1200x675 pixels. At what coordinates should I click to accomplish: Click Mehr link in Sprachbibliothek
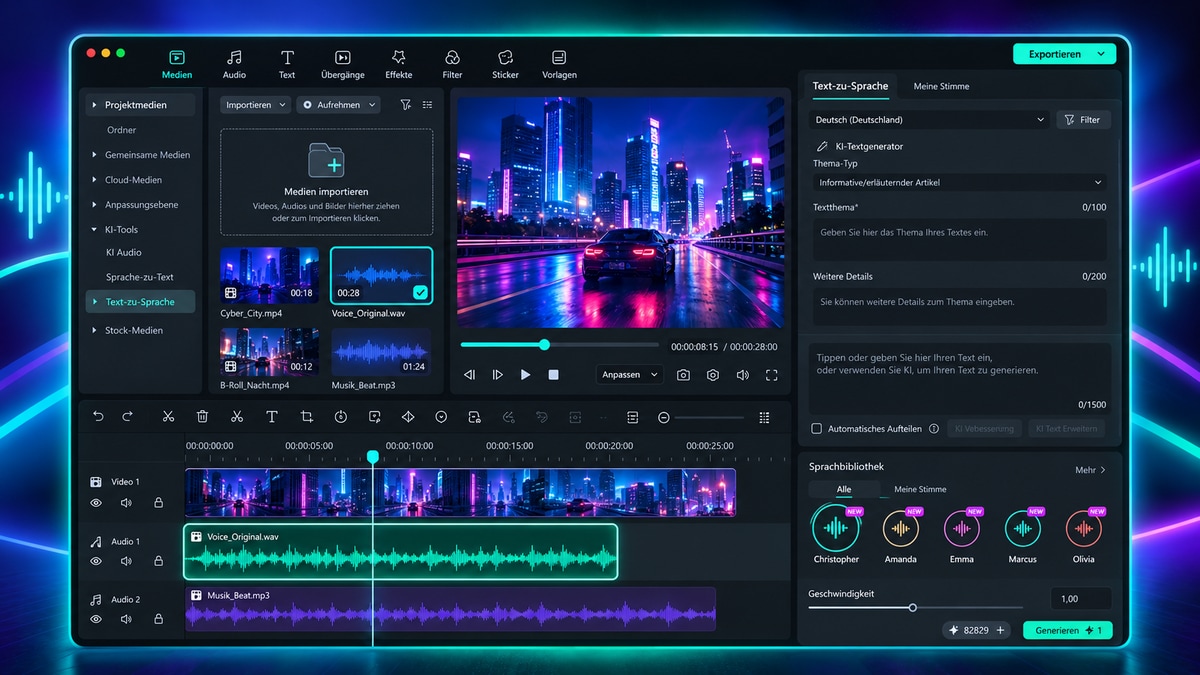coord(1090,469)
